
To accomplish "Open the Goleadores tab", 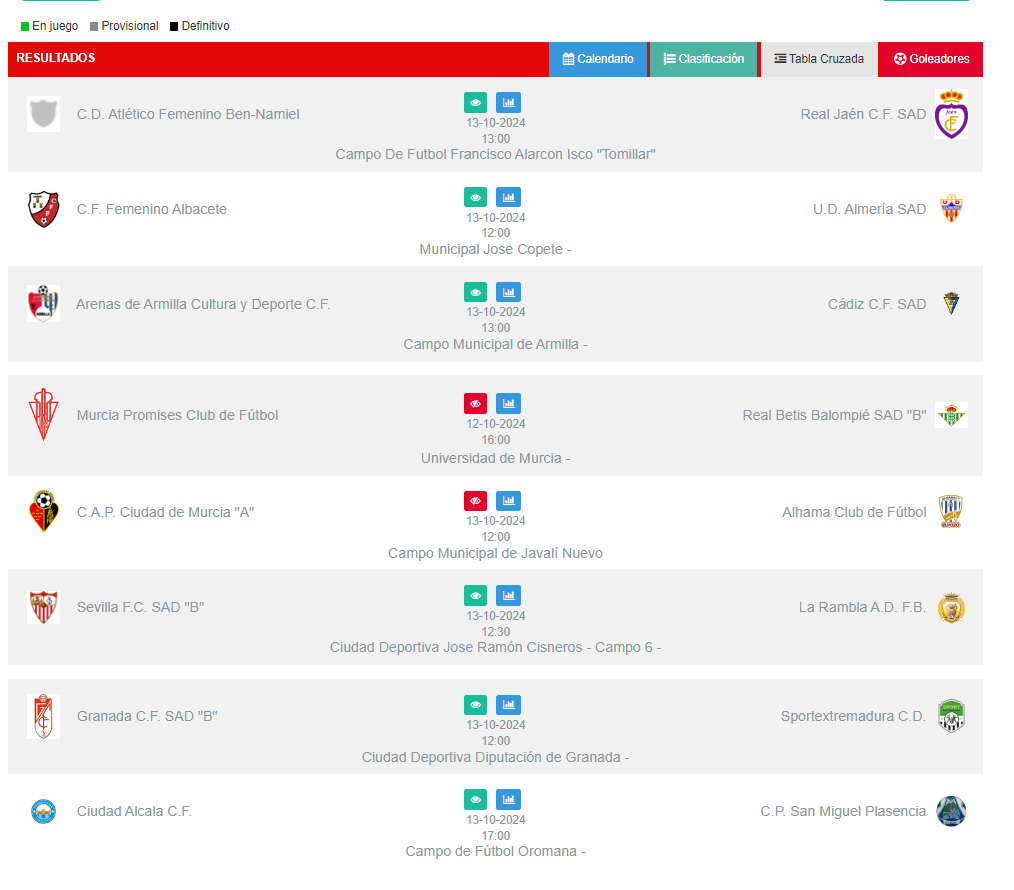I will point(931,59).
